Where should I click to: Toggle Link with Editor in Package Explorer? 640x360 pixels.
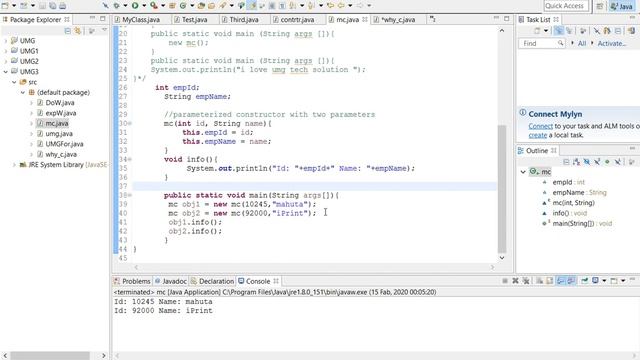78,31
